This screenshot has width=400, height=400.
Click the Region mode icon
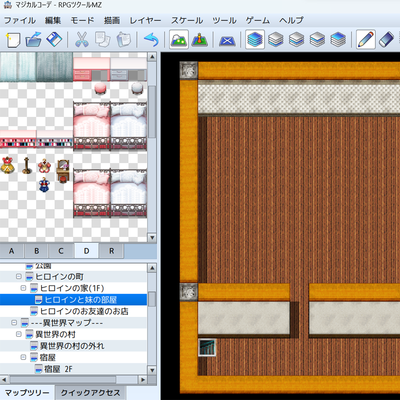coord(227,40)
